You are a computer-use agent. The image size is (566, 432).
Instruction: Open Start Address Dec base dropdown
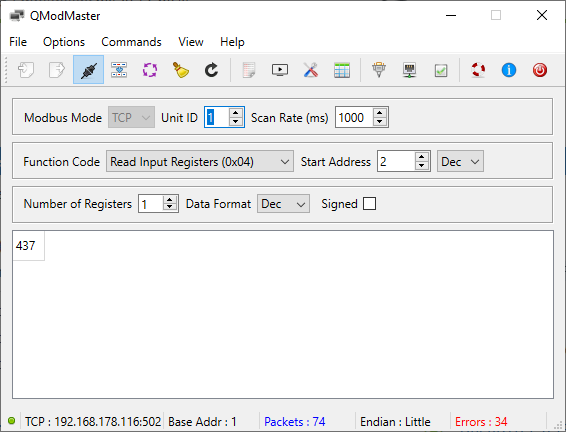[x=460, y=161]
